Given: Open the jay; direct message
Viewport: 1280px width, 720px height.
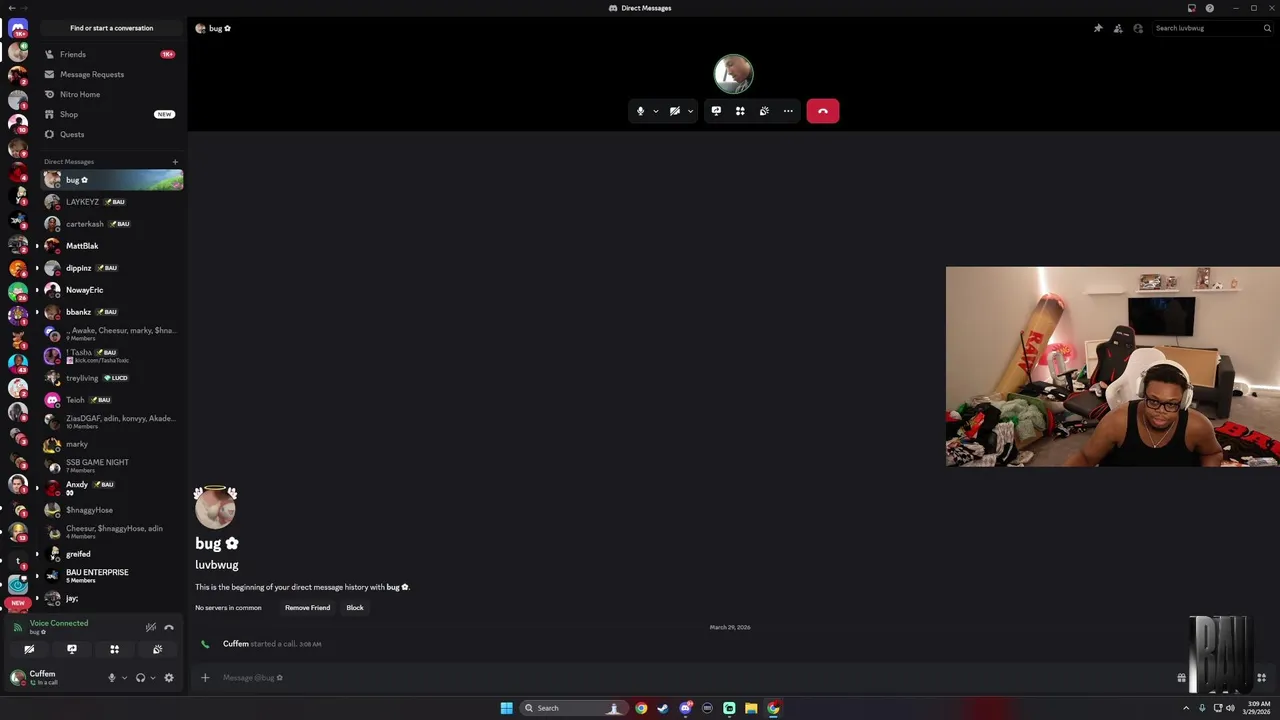Looking at the screenshot, I should point(111,598).
